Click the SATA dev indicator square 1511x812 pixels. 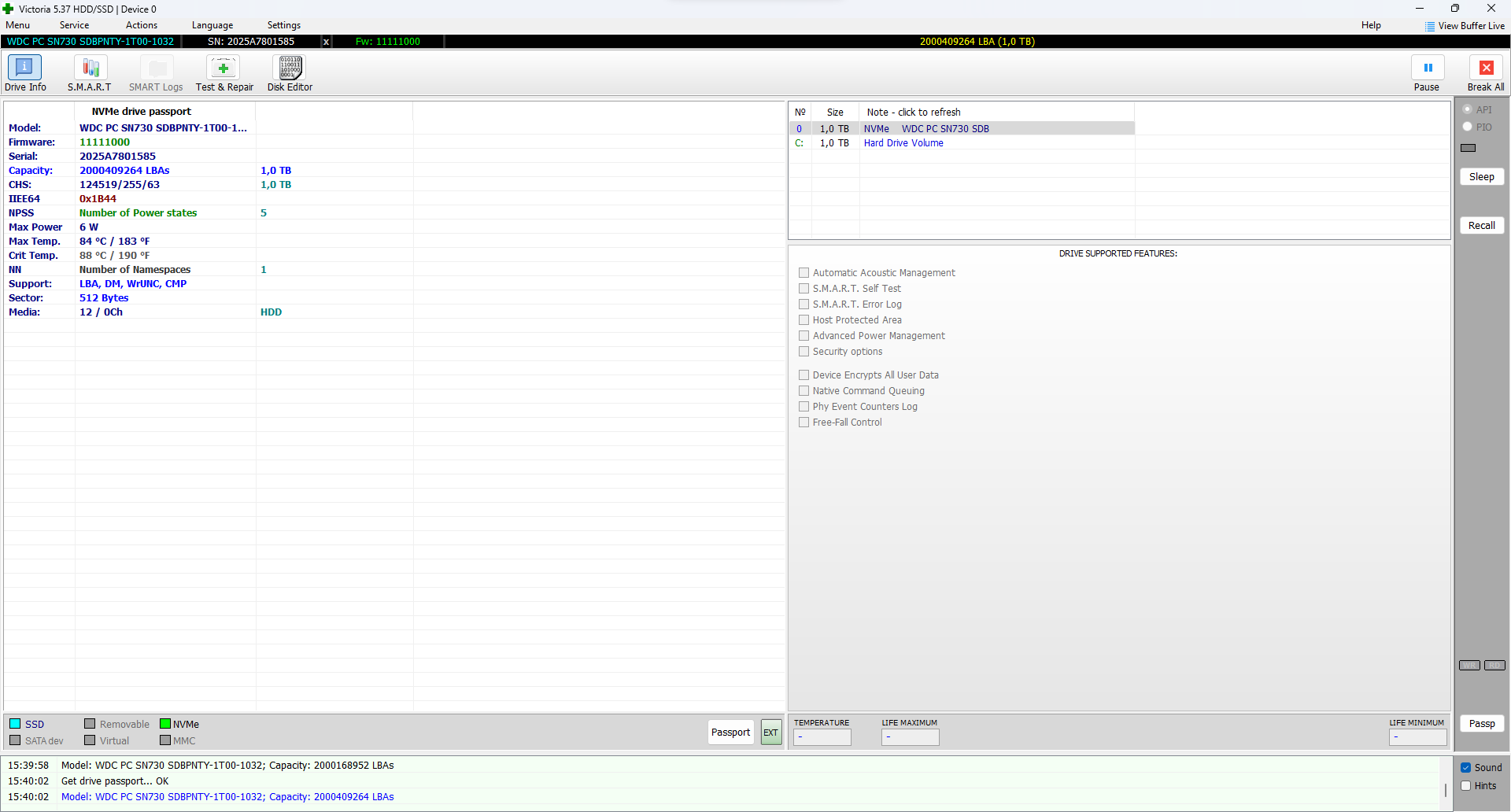tap(15, 740)
